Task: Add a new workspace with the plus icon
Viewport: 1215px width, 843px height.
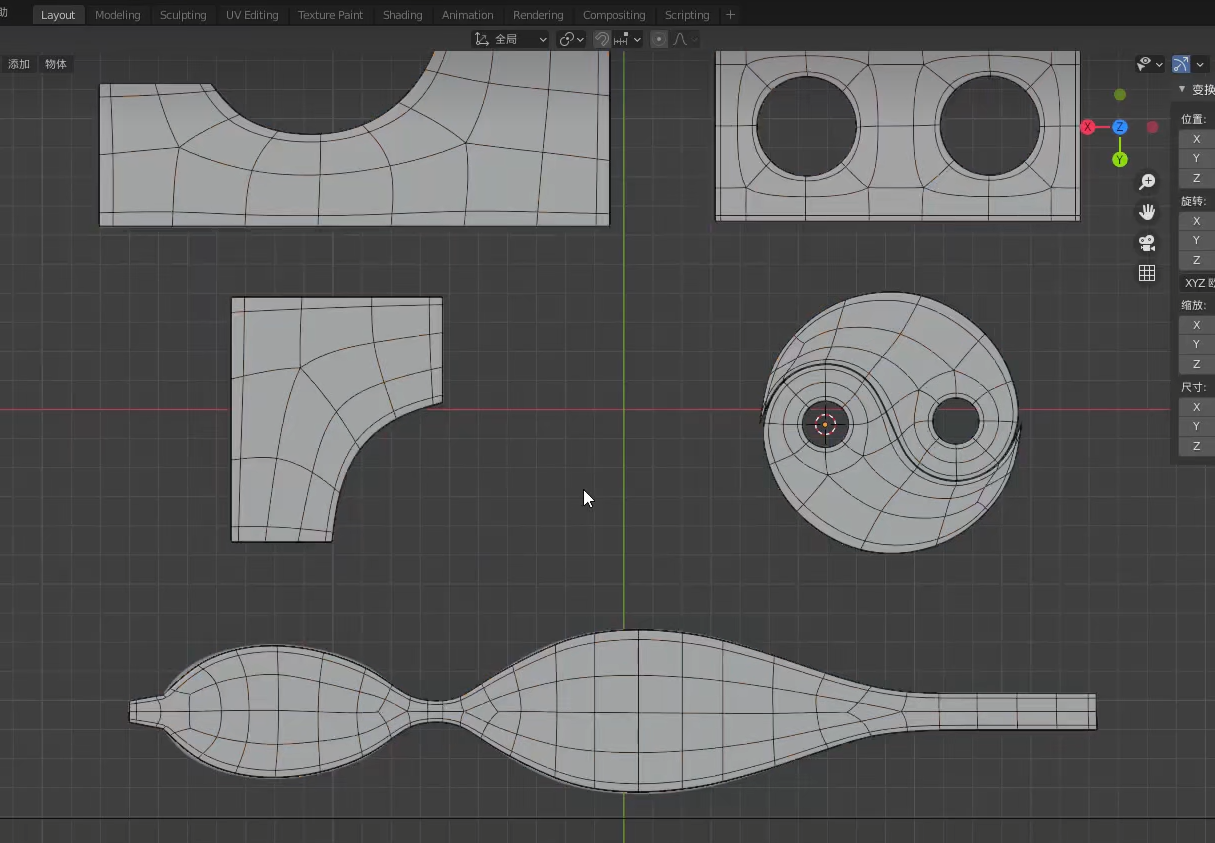Action: pos(730,15)
